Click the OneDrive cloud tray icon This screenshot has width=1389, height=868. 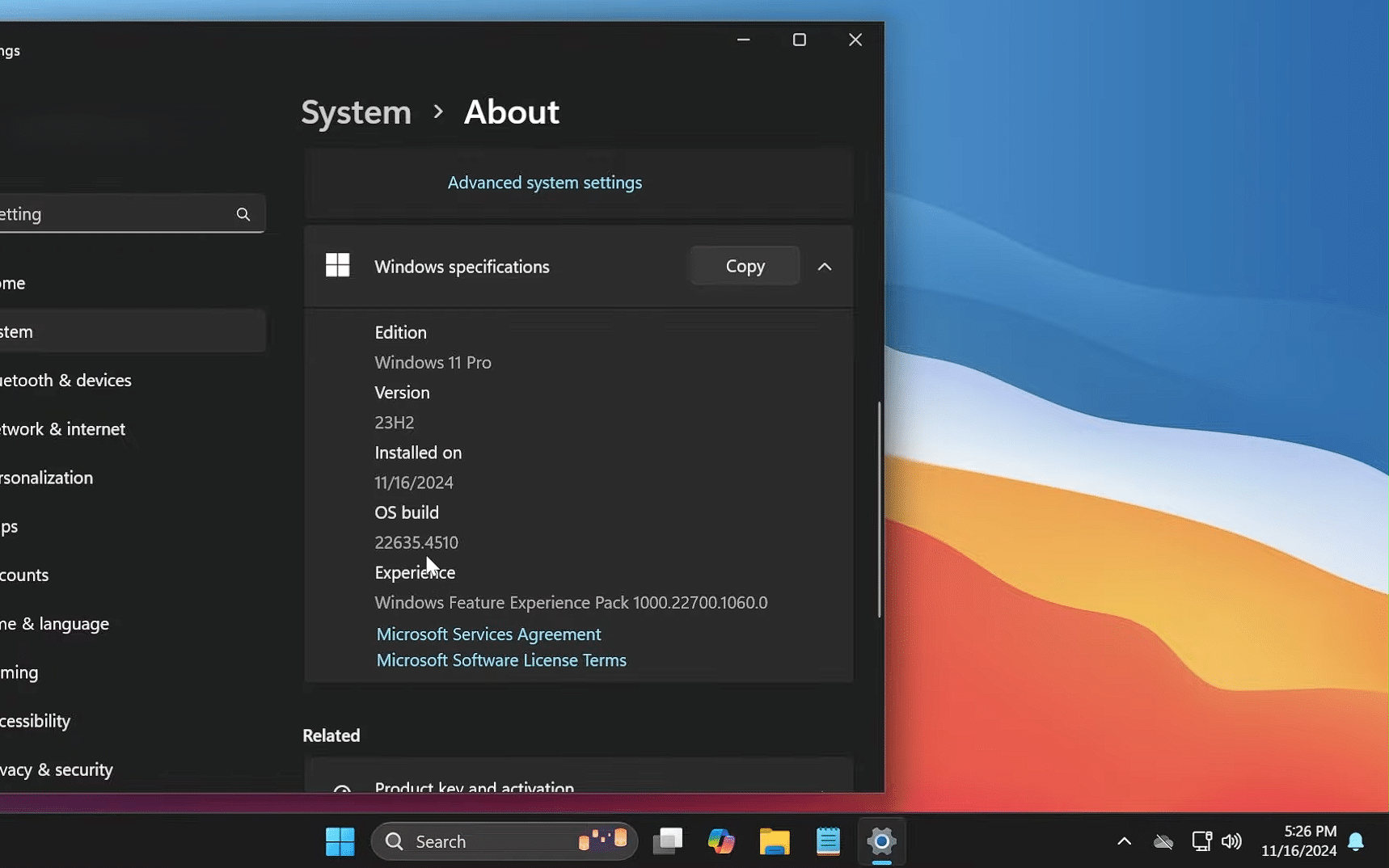click(1163, 842)
